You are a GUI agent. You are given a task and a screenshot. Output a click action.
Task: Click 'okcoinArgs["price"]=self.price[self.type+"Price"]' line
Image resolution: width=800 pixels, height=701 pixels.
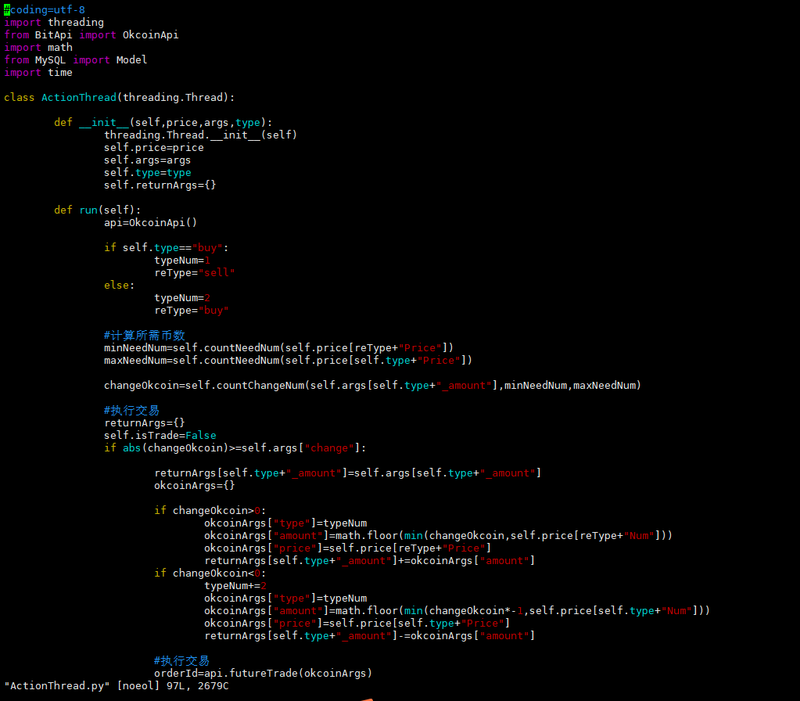click(x=357, y=623)
